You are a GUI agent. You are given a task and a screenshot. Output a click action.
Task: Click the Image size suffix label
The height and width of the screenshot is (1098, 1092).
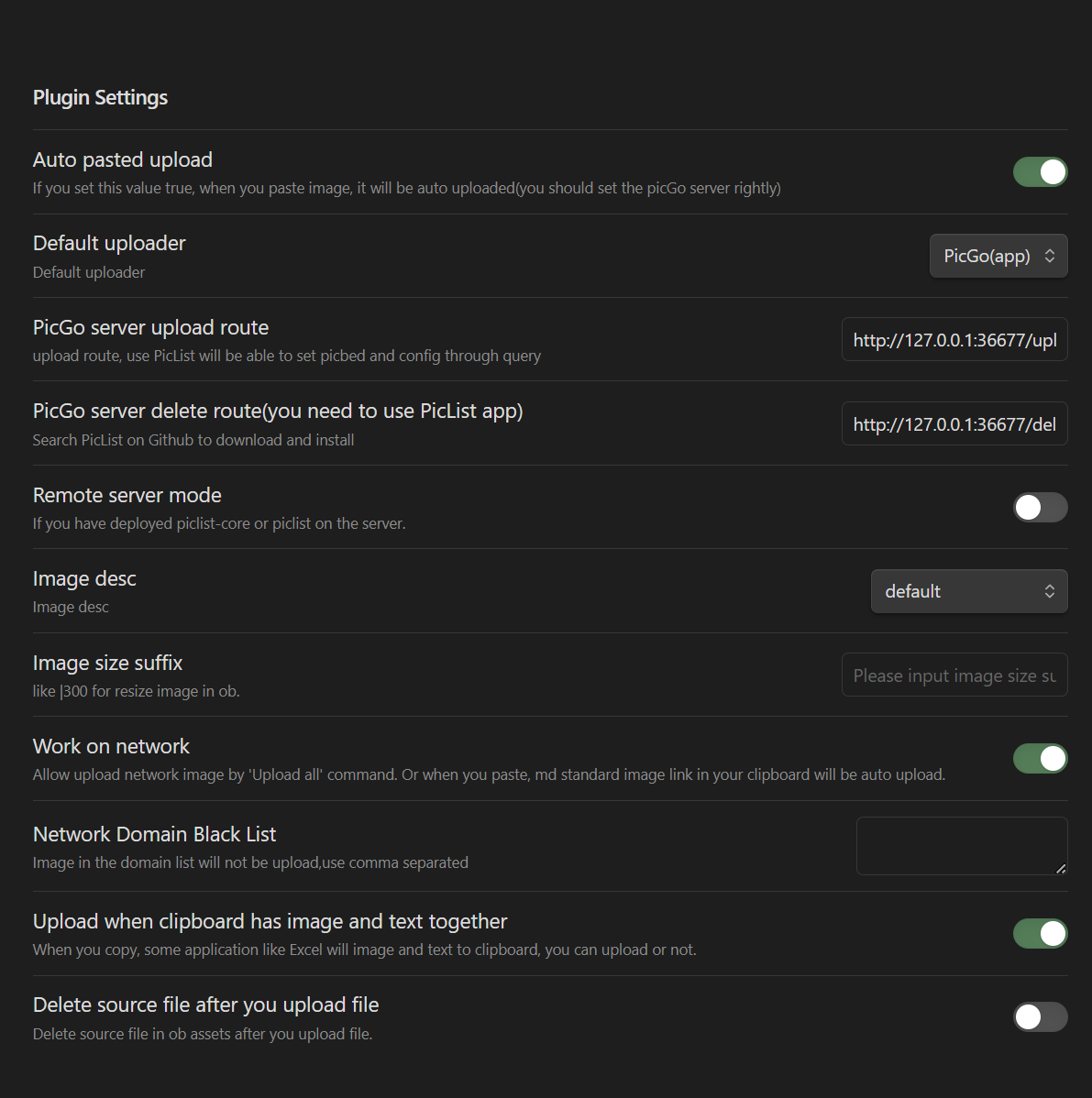point(107,664)
